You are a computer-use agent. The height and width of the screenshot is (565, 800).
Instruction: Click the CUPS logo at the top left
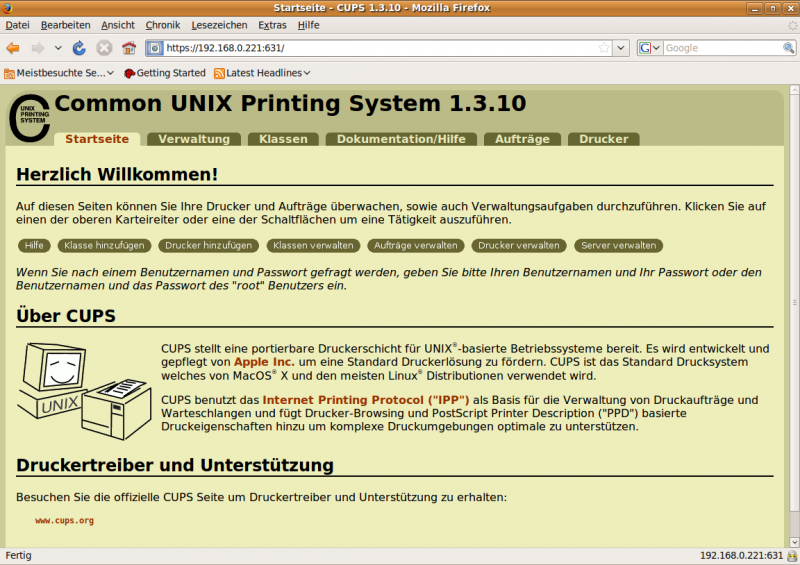(x=30, y=118)
